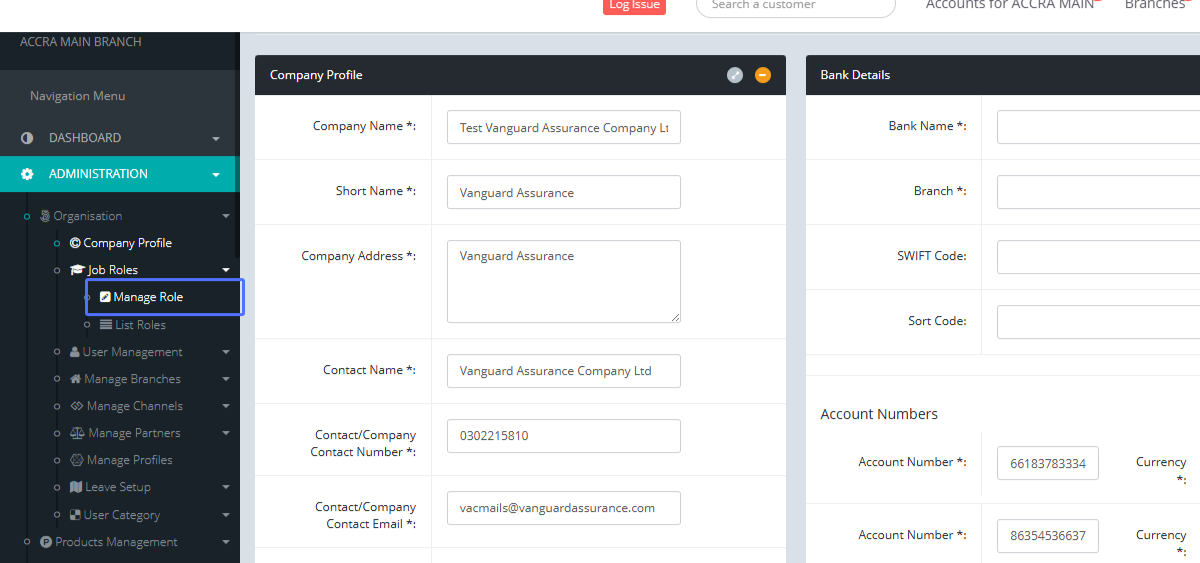Expand the Leave Setup submenu arrow
Viewport: 1200px width, 563px height.
pyautogui.click(x=226, y=487)
